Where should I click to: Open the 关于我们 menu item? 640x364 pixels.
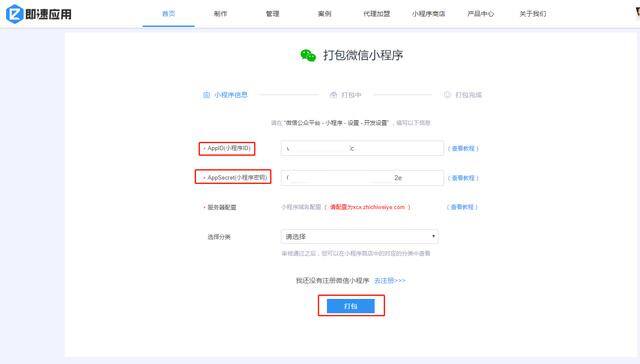click(x=533, y=13)
